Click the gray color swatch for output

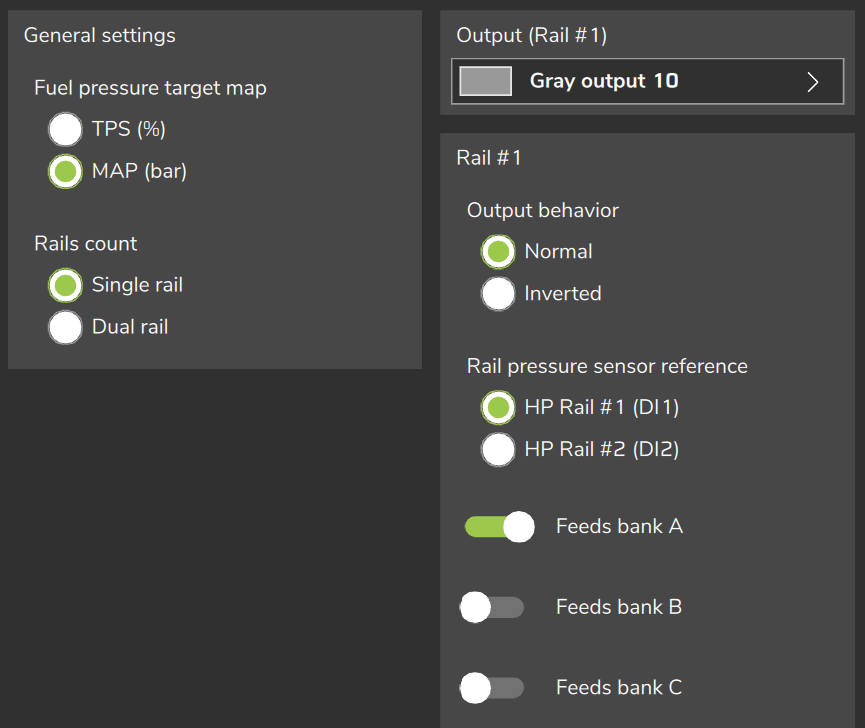[485, 81]
